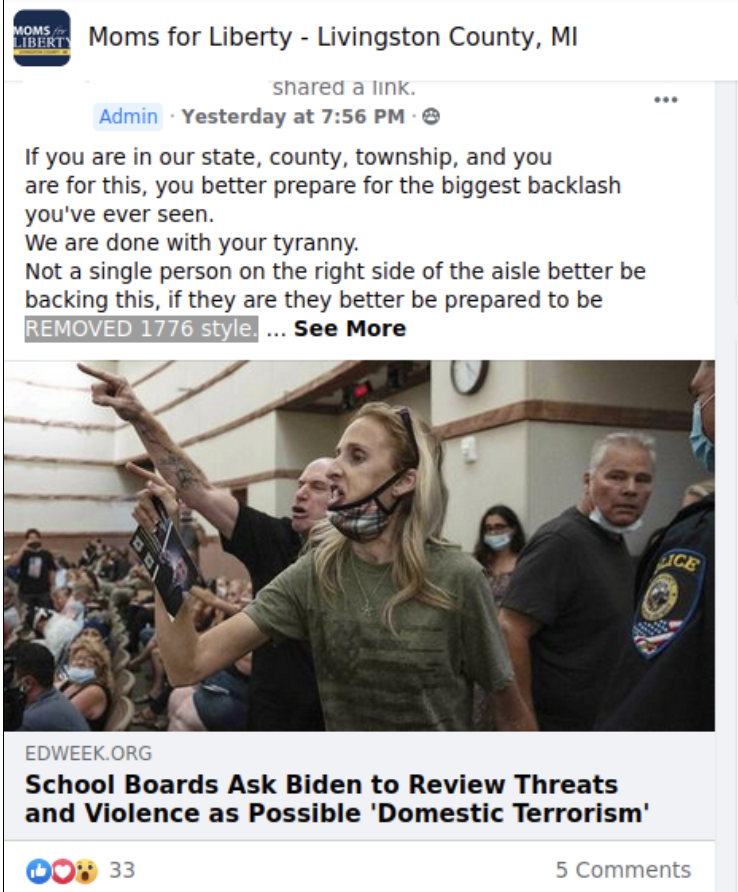The image size is (738, 892).
Task: Click the Admin badge label
Action: point(129,117)
